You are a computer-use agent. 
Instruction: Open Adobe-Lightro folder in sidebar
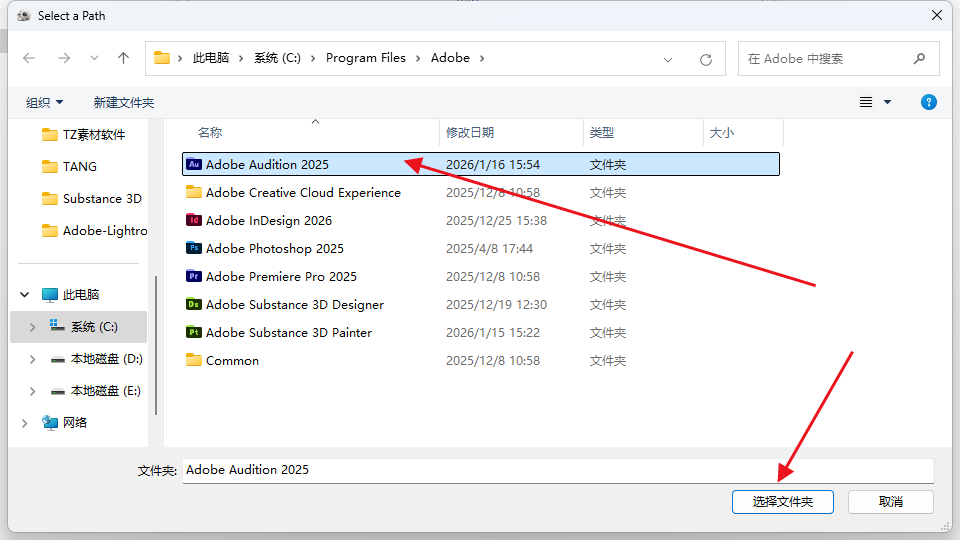(x=94, y=230)
